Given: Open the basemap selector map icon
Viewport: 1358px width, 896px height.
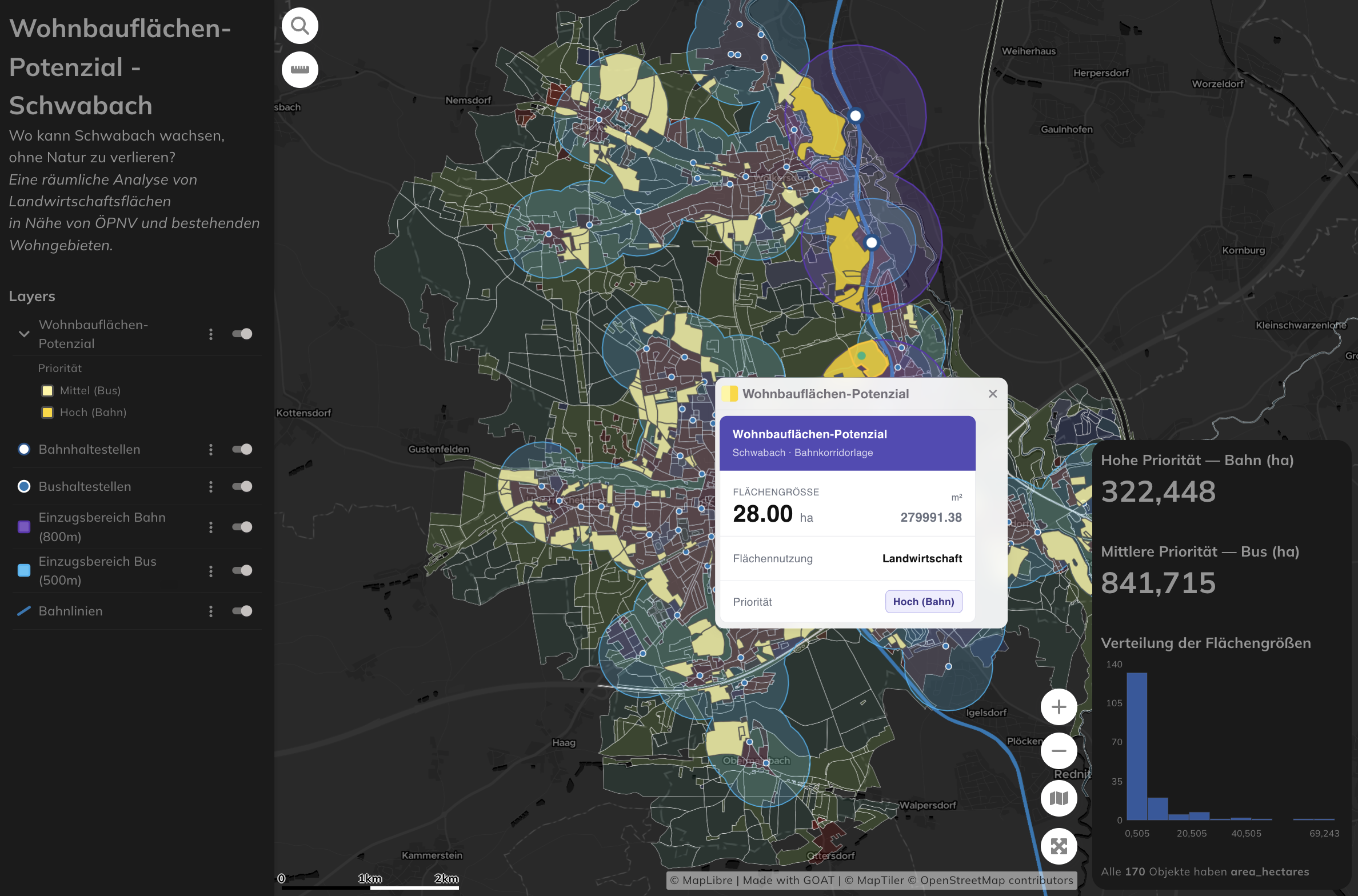Looking at the screenshot, I should click(x=1059, y=798).
